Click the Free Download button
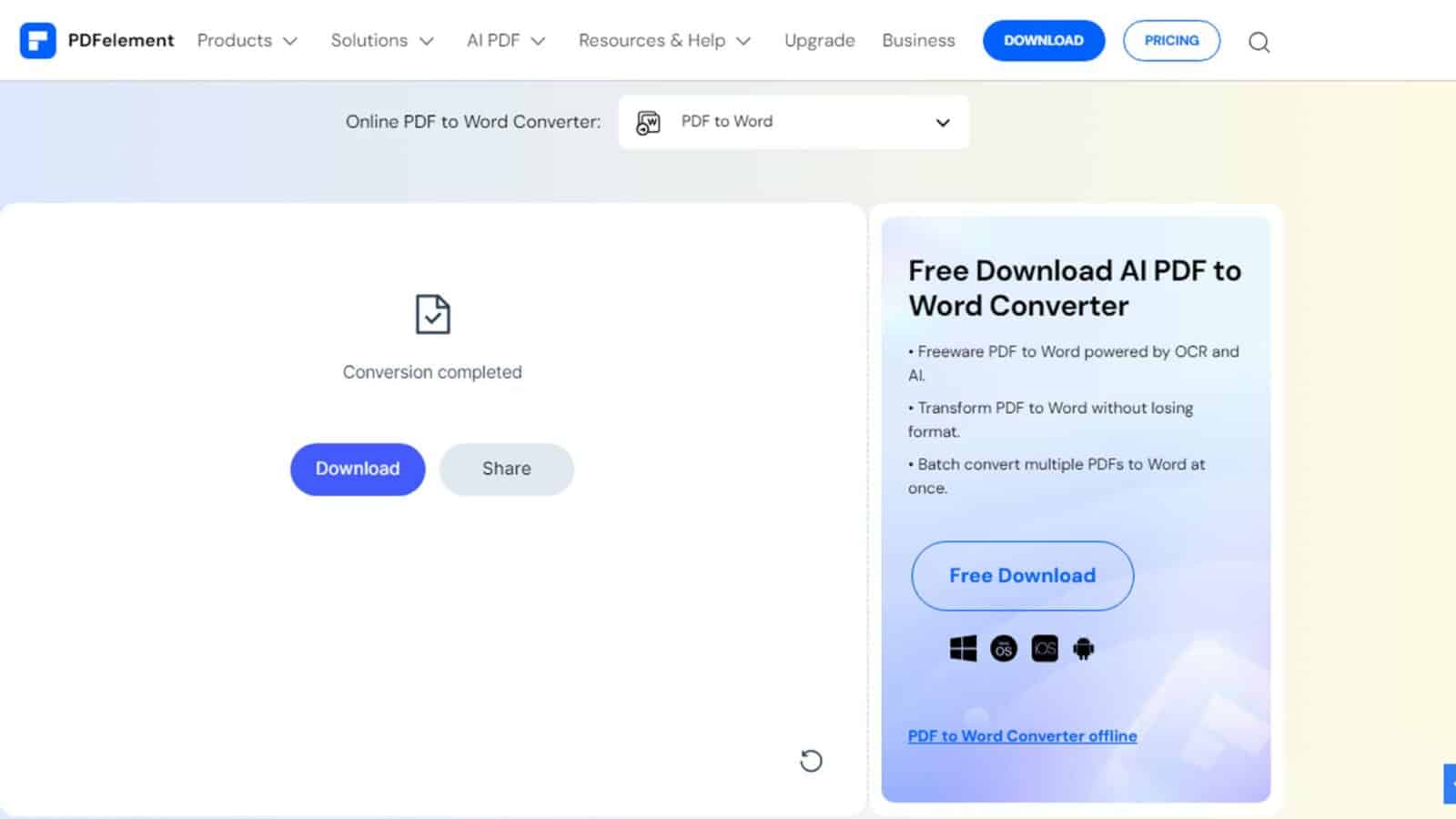 tap(1022, 575)
